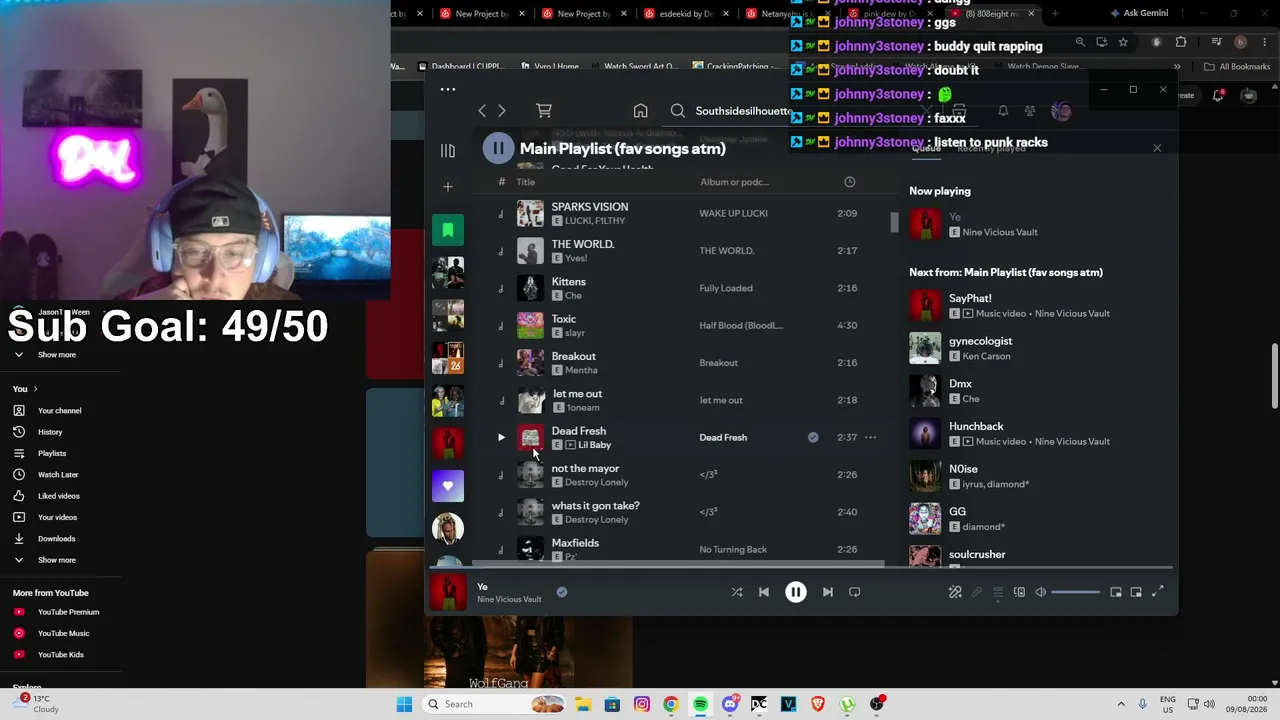Sort by Album or podcast column
The width and height of the screenshot is (1280, 720).
click(x=734, y=182)
